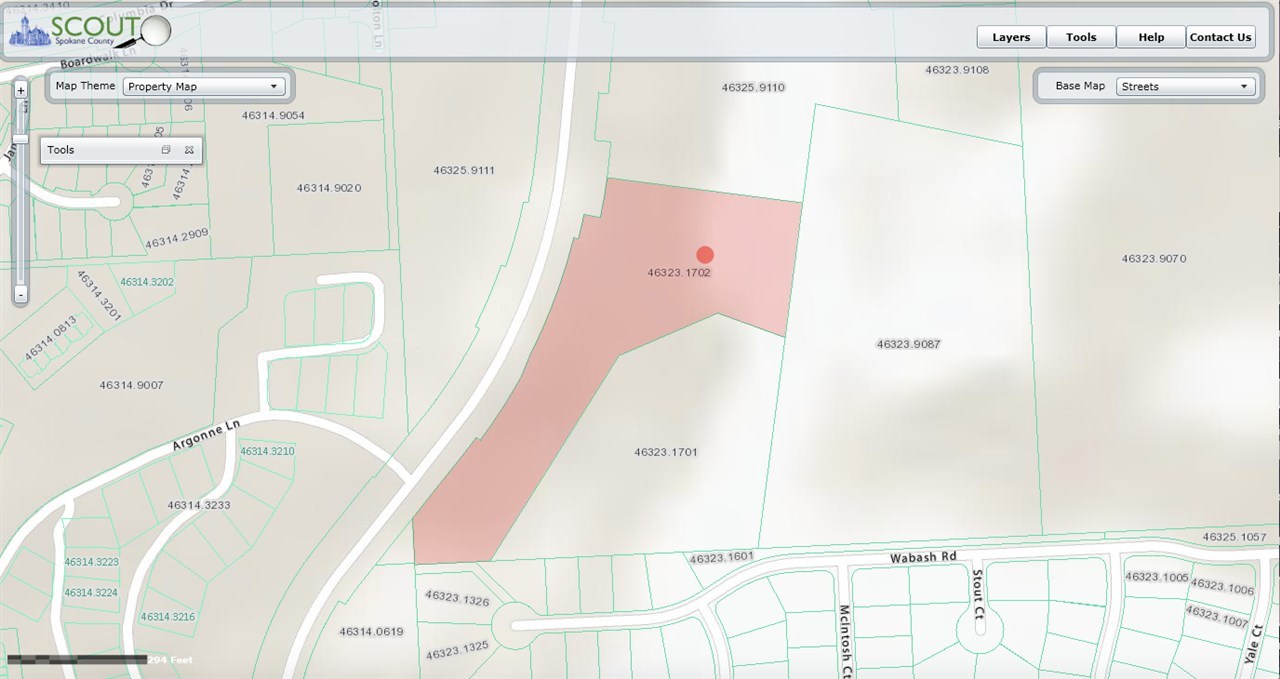Open the Layers menu
Screen dimensions: 1280x679
[x=1011, y=37]
